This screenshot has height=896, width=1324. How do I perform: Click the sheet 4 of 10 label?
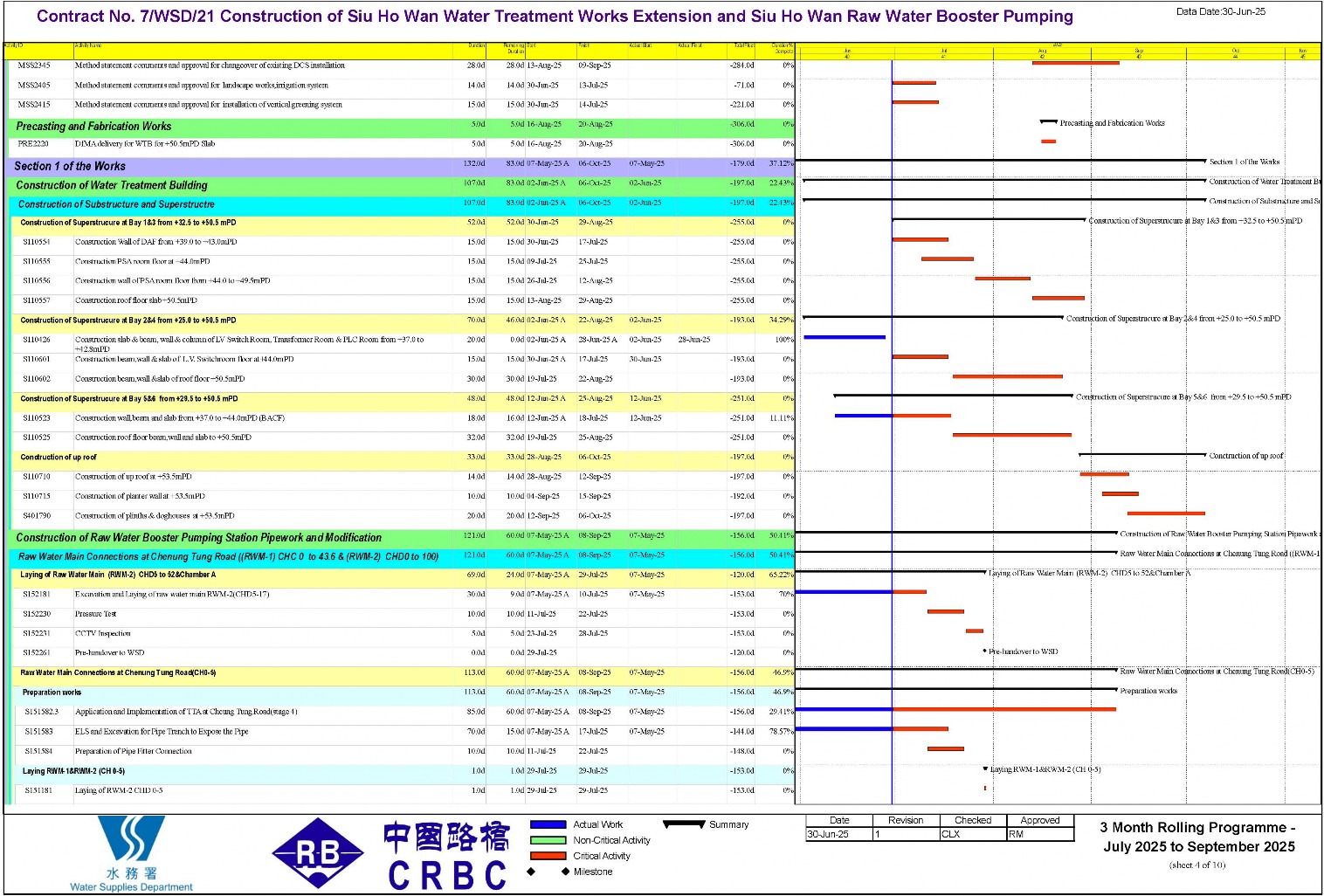point(1197,865)
